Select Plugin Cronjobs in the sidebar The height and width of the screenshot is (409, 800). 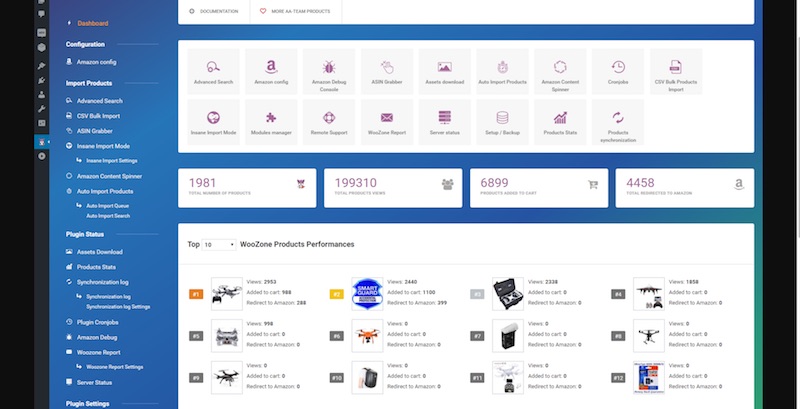point(97,322)
